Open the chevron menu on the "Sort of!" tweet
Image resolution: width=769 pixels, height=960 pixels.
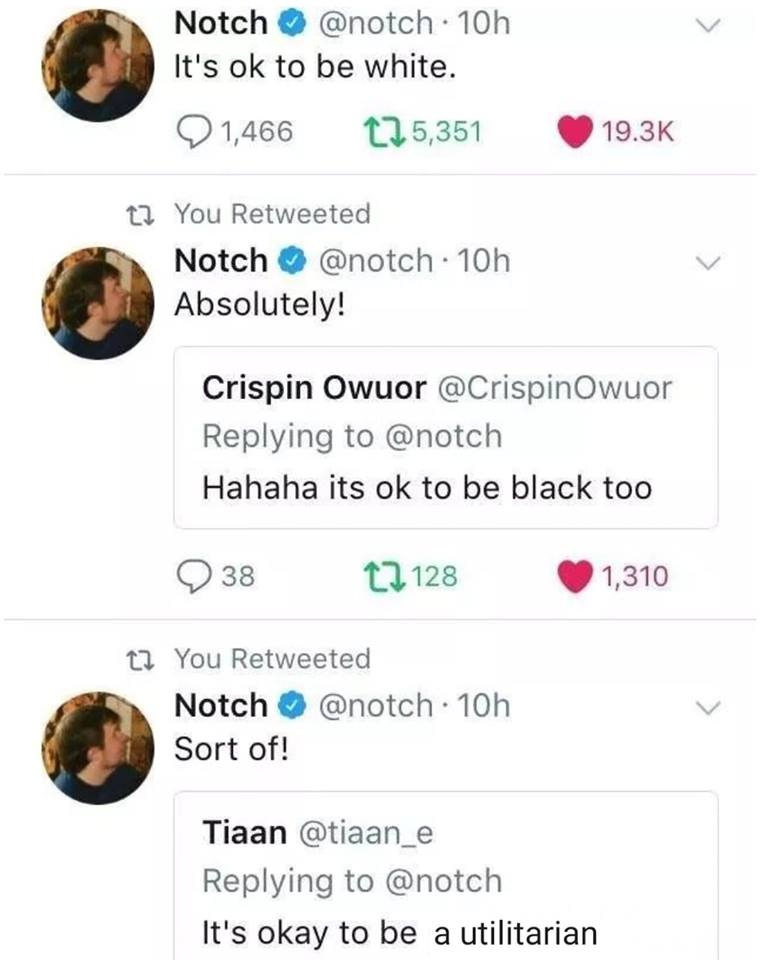pos(707,707)
